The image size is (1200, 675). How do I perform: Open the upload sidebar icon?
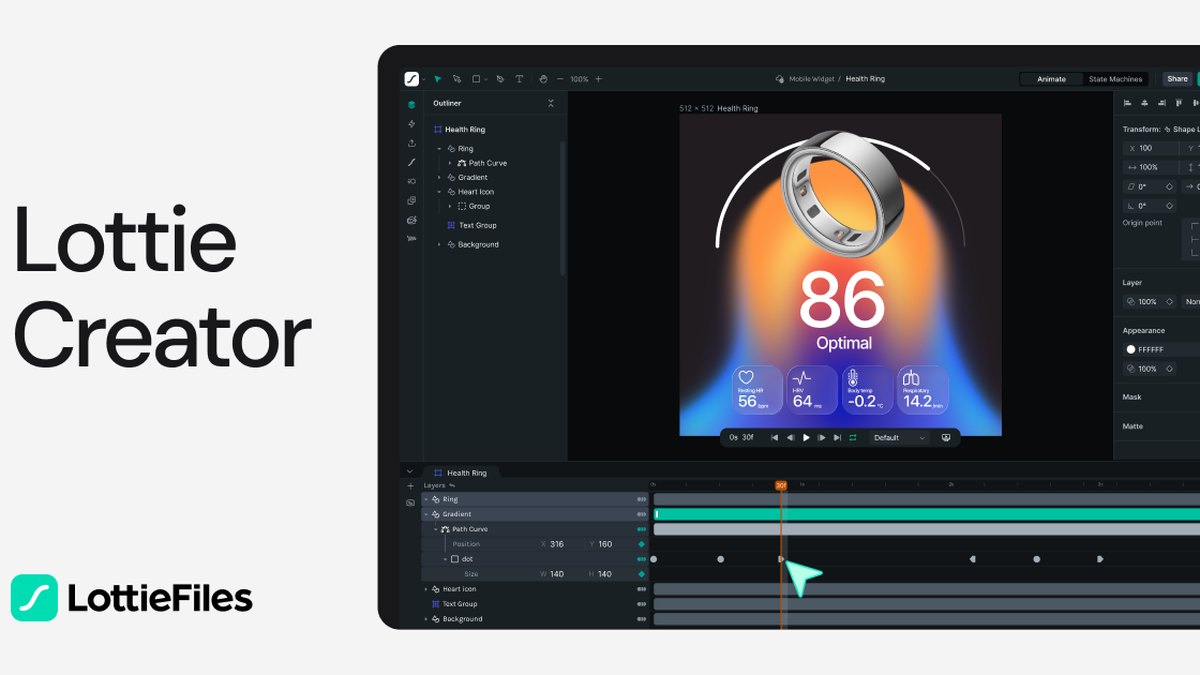(411, 143)
